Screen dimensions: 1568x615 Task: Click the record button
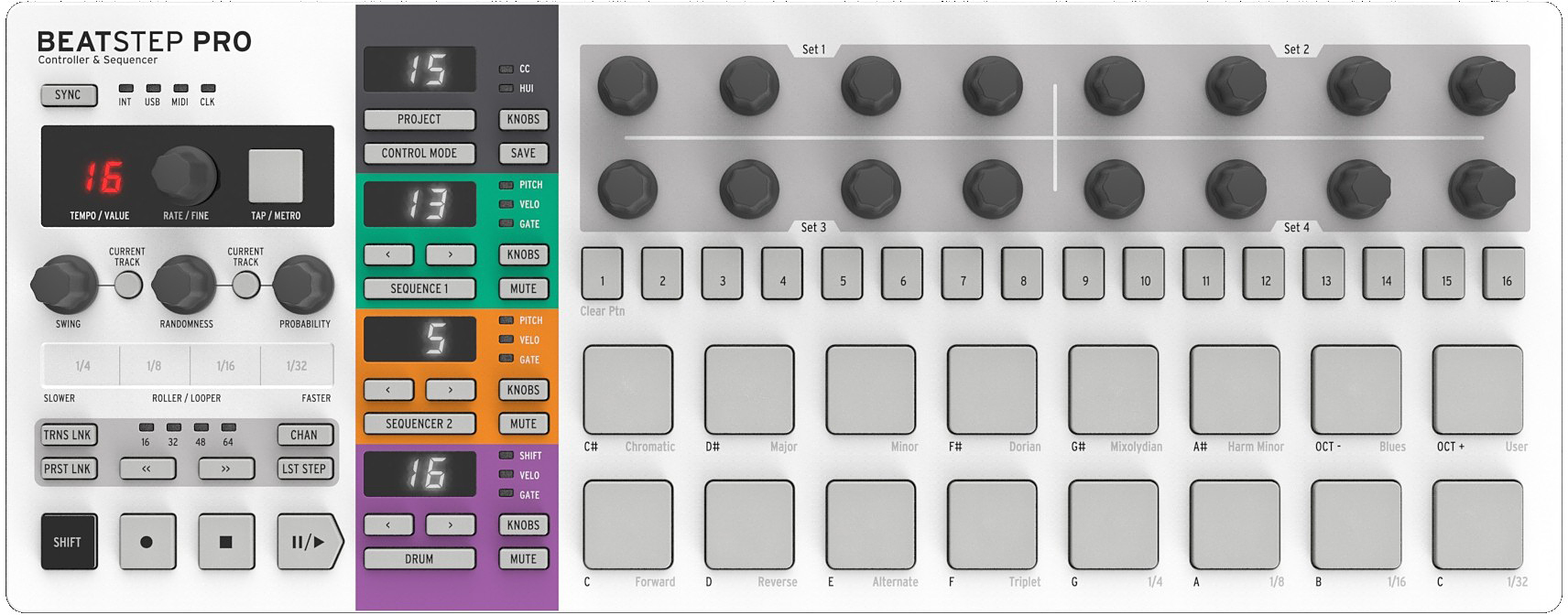click(x=147, y=542)
